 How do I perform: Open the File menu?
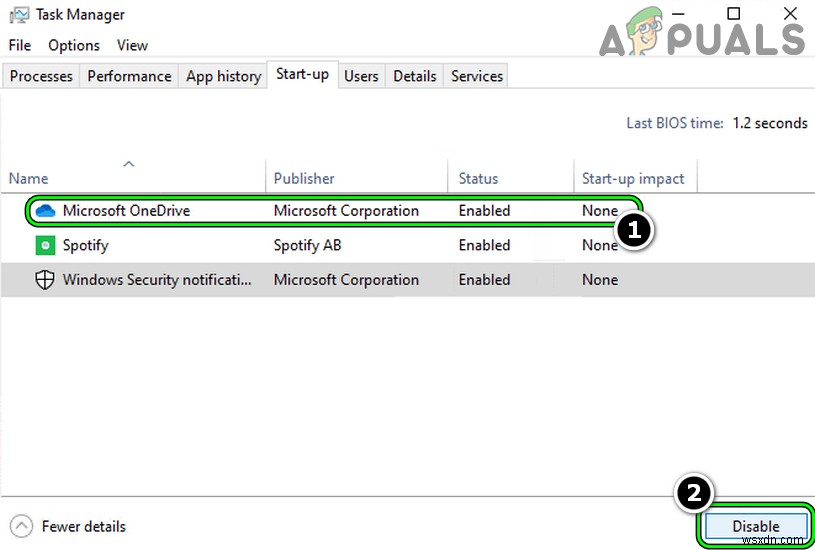point(20,45)
